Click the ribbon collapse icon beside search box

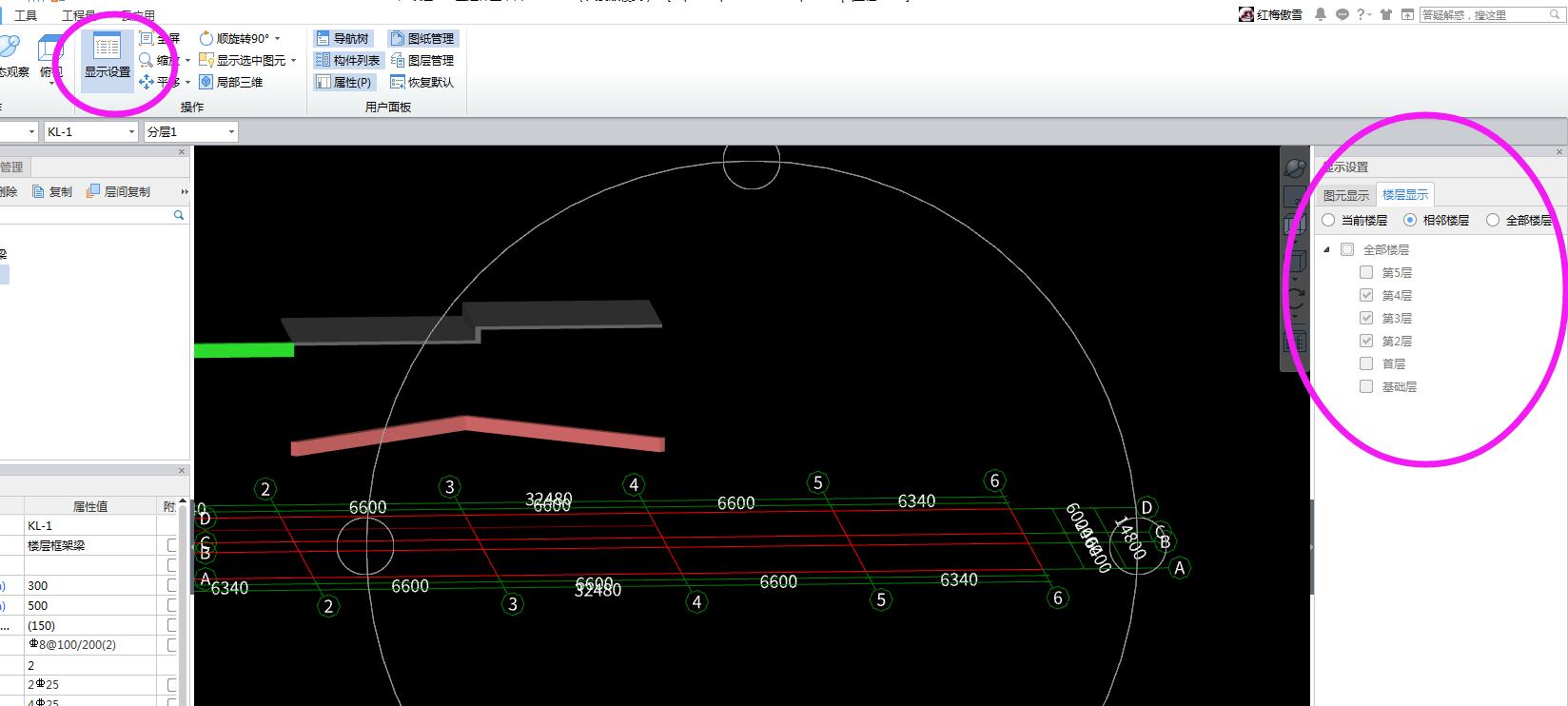(1407, 14)
